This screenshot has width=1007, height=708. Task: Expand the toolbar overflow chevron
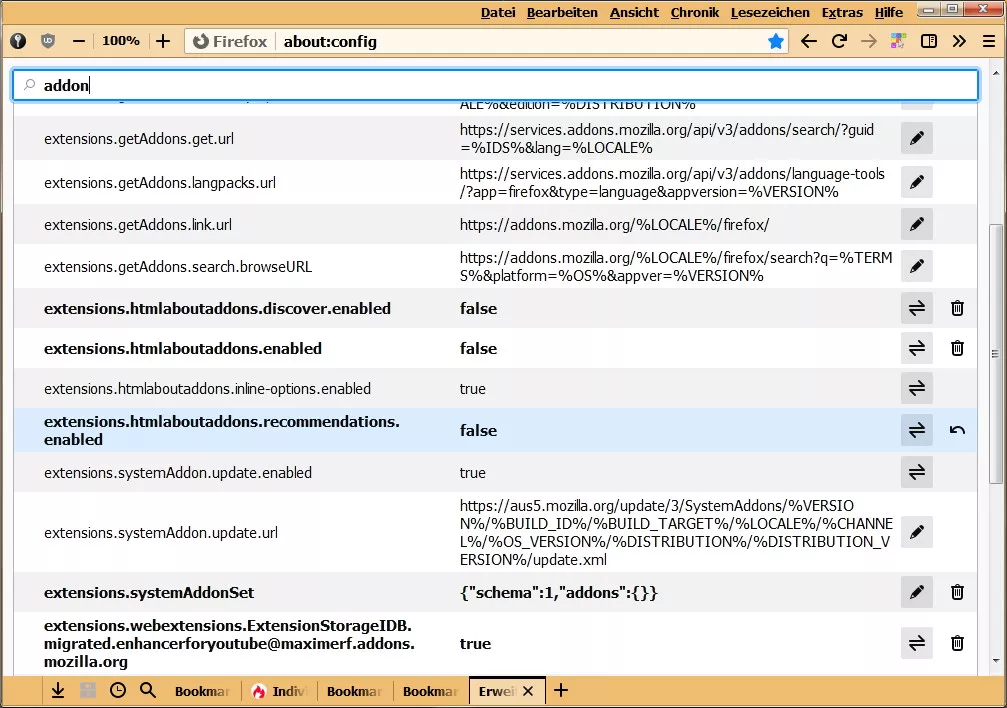959,41
